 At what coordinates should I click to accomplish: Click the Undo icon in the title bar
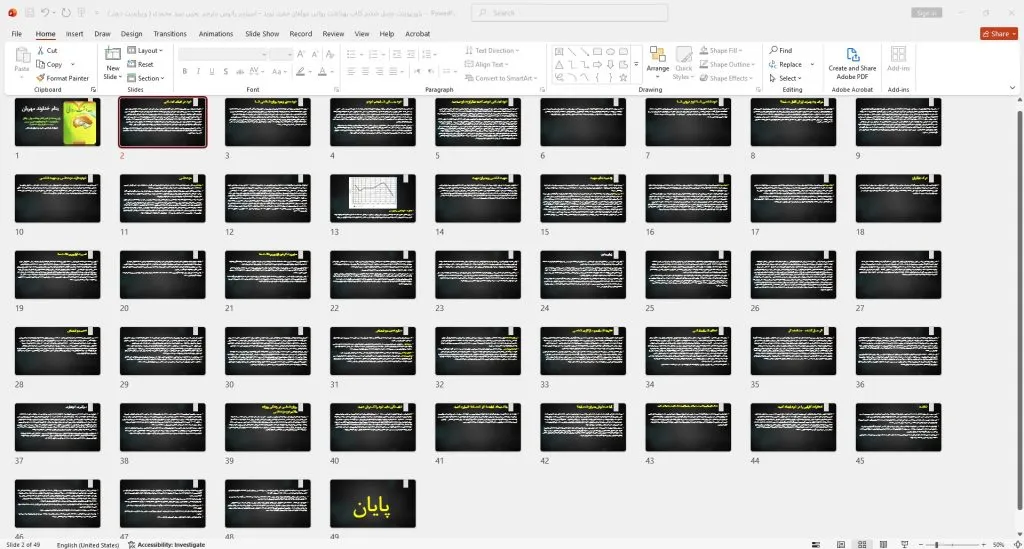click(44, 12)
